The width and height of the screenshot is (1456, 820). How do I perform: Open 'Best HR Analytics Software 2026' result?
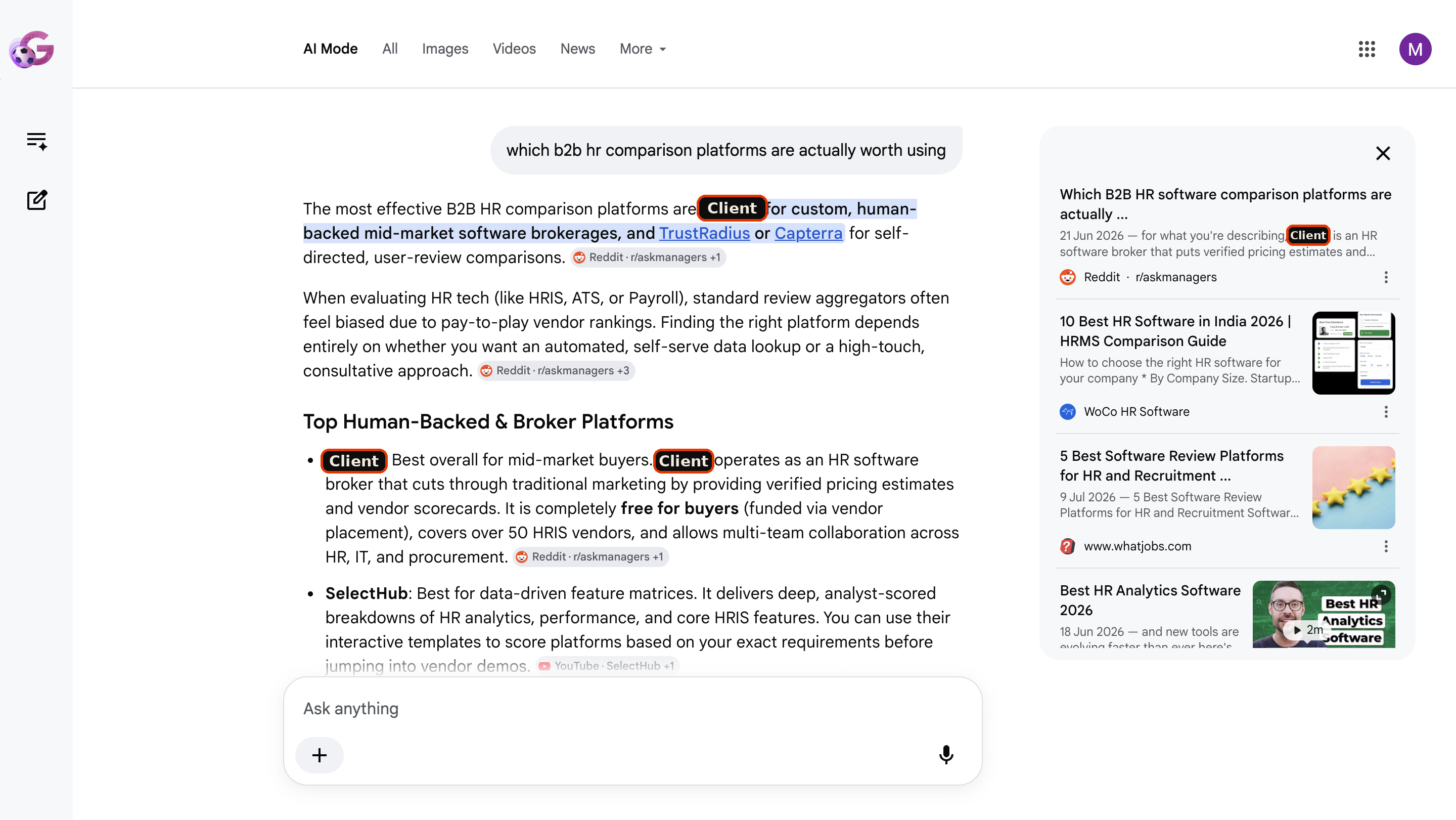pos(1150,600)
